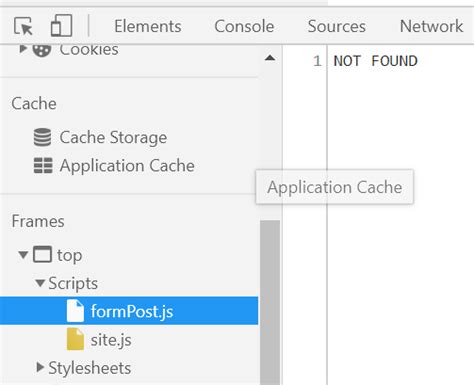
Task: Switch to the Elements tab
Action: click(x=148, y=26)
